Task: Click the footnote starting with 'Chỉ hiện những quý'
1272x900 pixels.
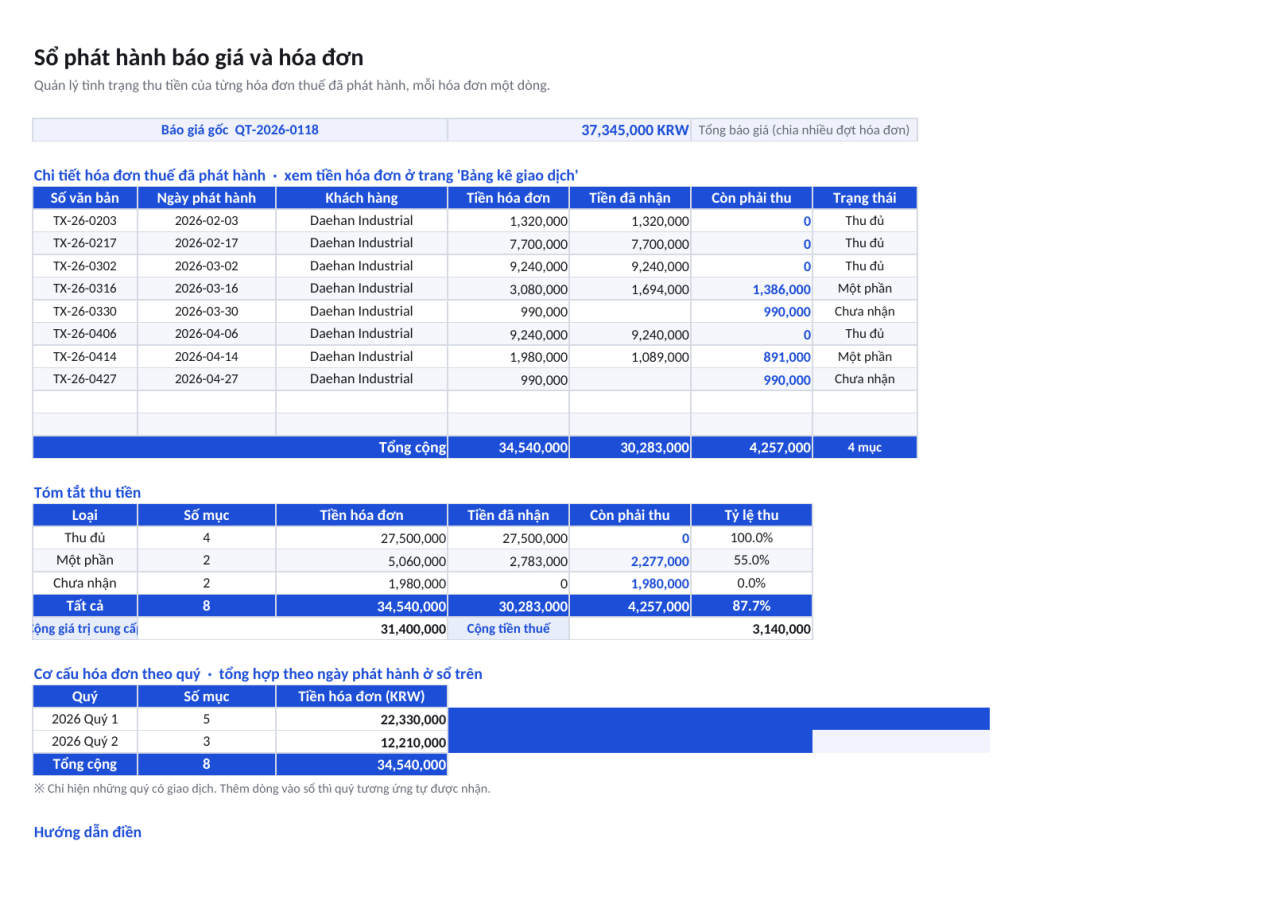Action: click(x=262, y=788)
